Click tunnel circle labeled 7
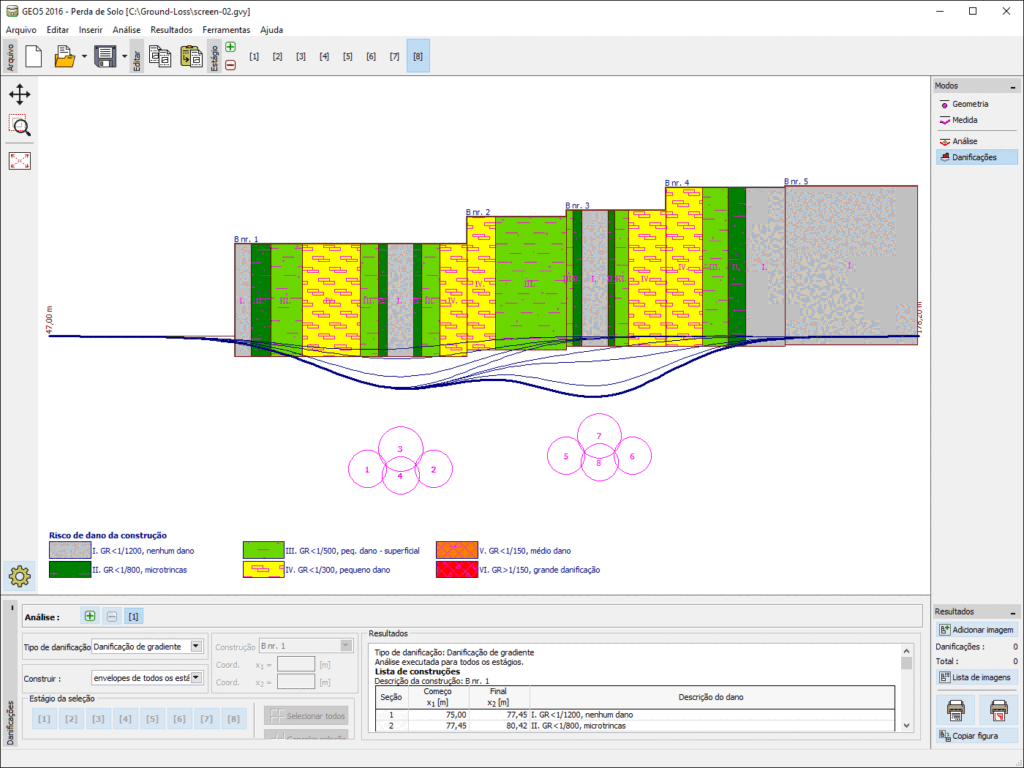This screenshot has height=768, width=1024. coord(599,436)
